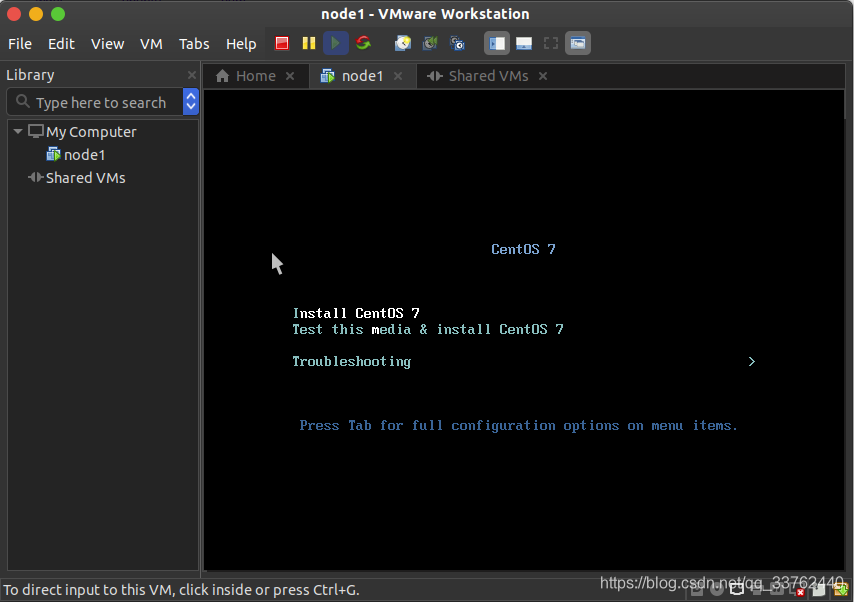Click the shared icon on Shared VMs tab
The width and height of the screenshot is (854, 602).
pyautogui.click(x=435, y=76)
